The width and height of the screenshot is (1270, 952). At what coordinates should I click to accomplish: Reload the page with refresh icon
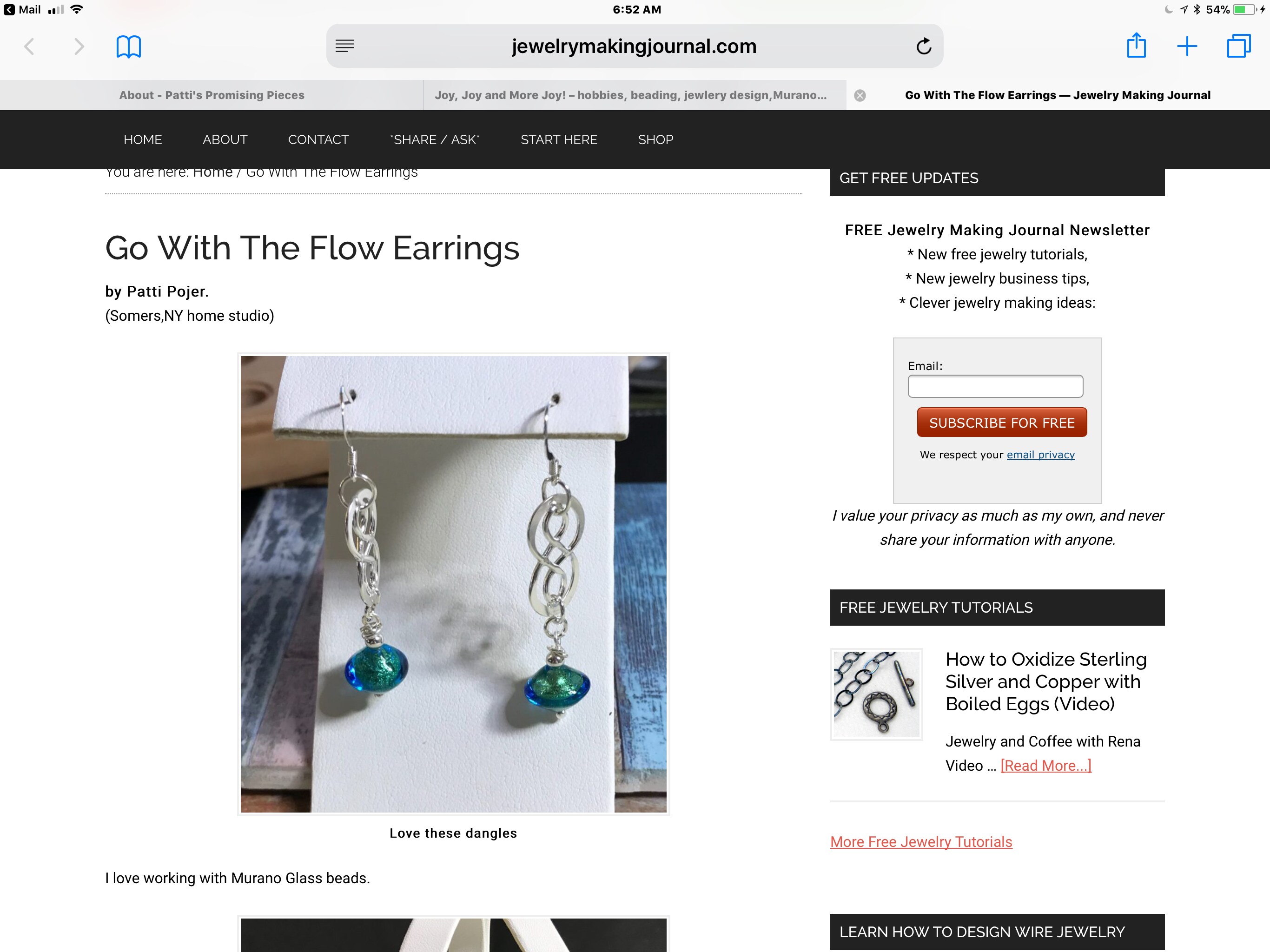point(923,46)
